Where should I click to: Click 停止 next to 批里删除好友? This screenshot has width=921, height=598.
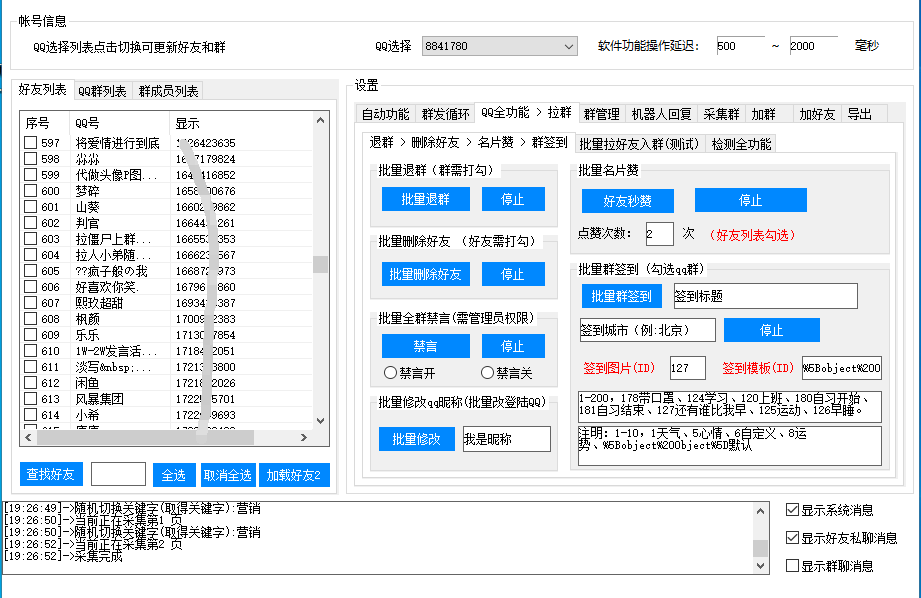513,274
